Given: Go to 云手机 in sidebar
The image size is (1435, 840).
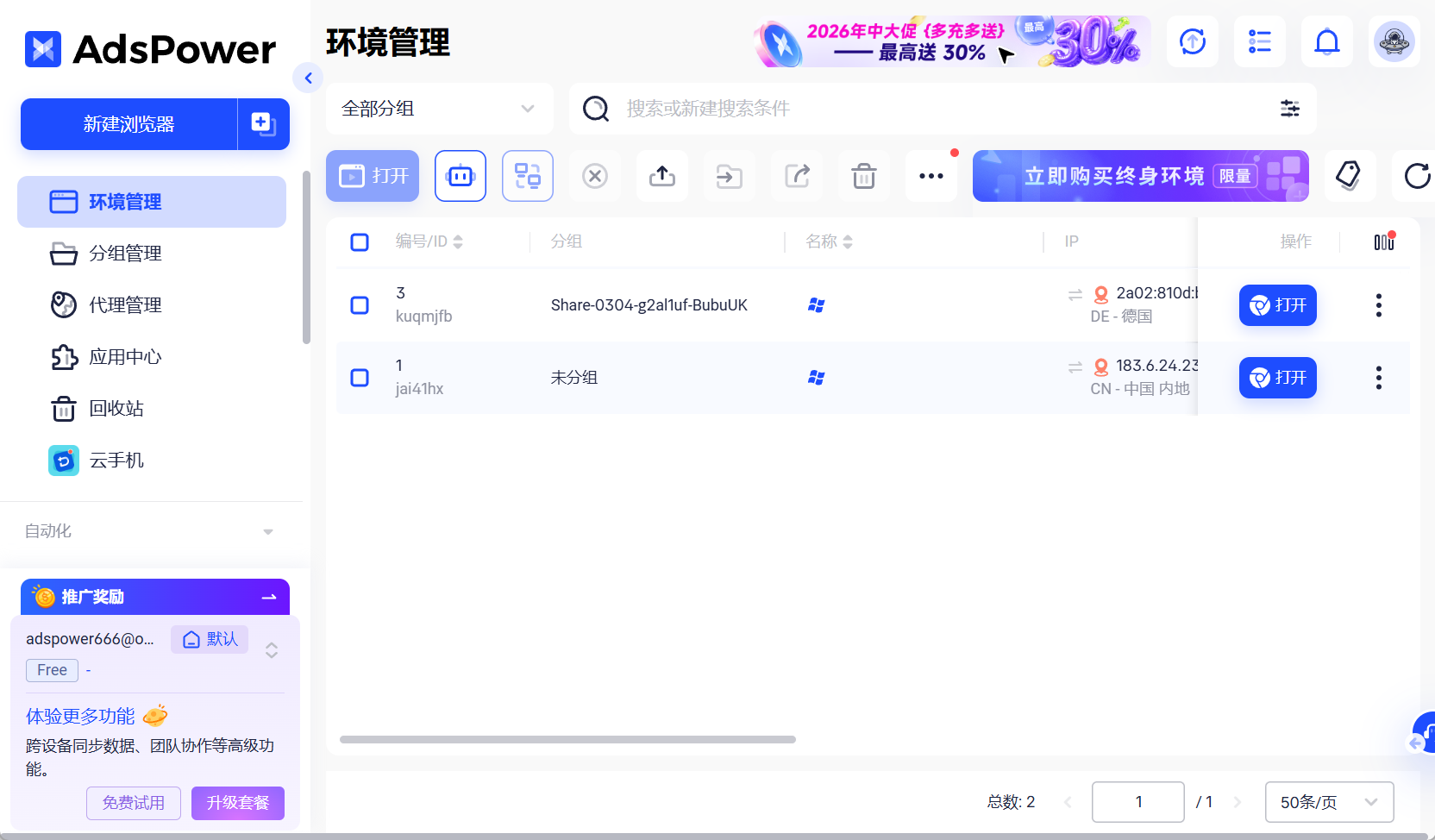Looking at the screenshot, I should (x=152, y=461).
